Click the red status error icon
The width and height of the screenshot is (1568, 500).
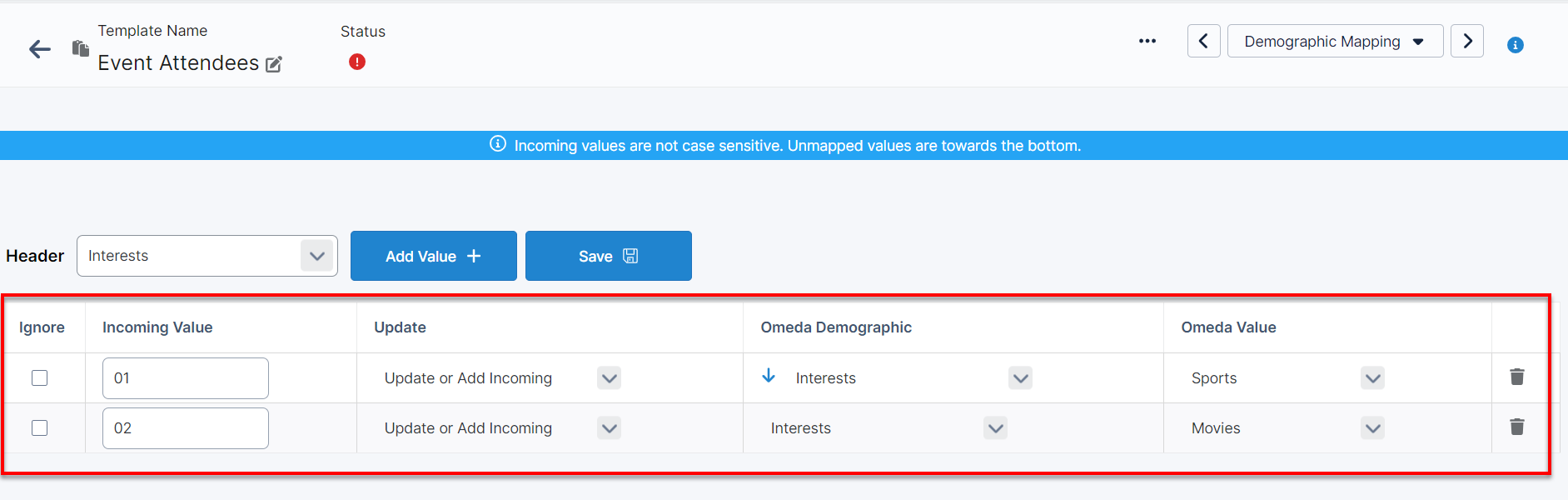pos(357,62)
